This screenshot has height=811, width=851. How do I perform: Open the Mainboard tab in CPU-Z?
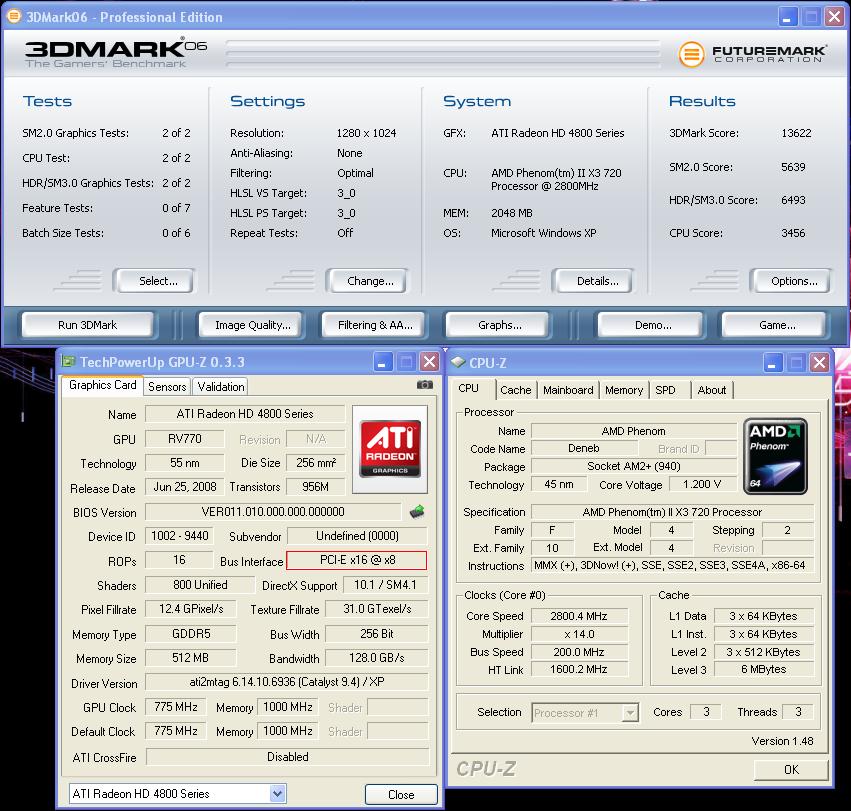568,390
